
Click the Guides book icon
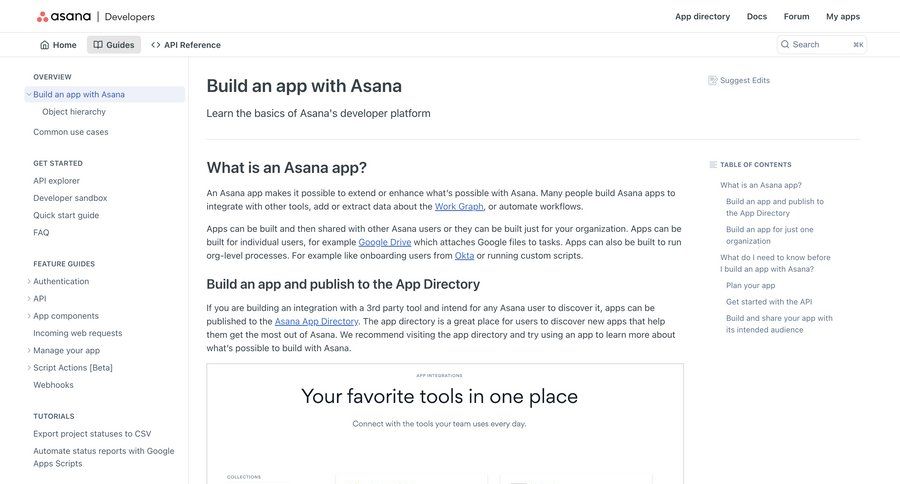[x=98, y=45]
